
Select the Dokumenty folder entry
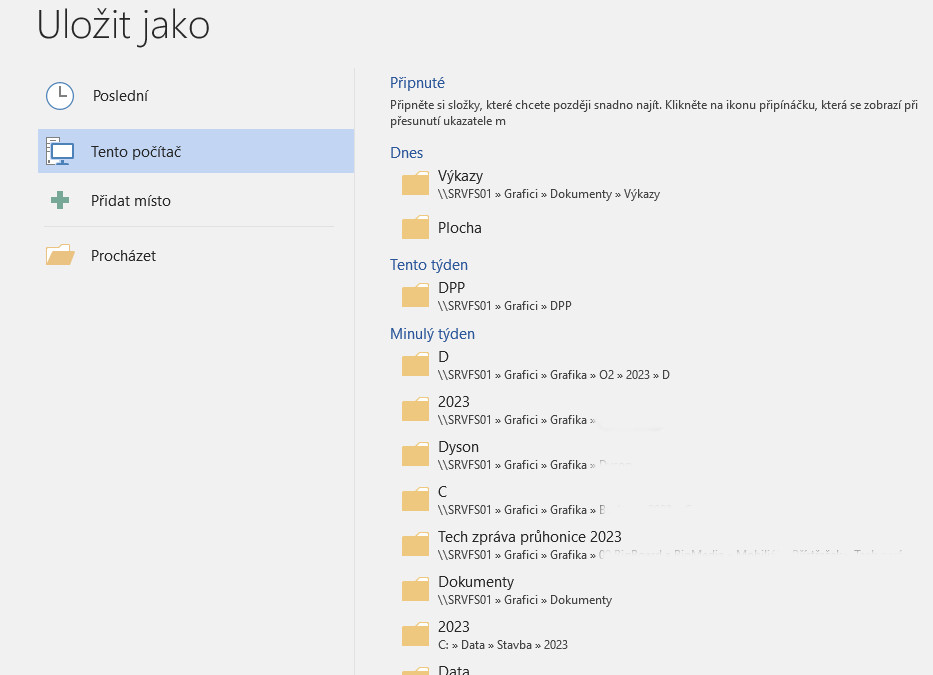pos(476,582)
